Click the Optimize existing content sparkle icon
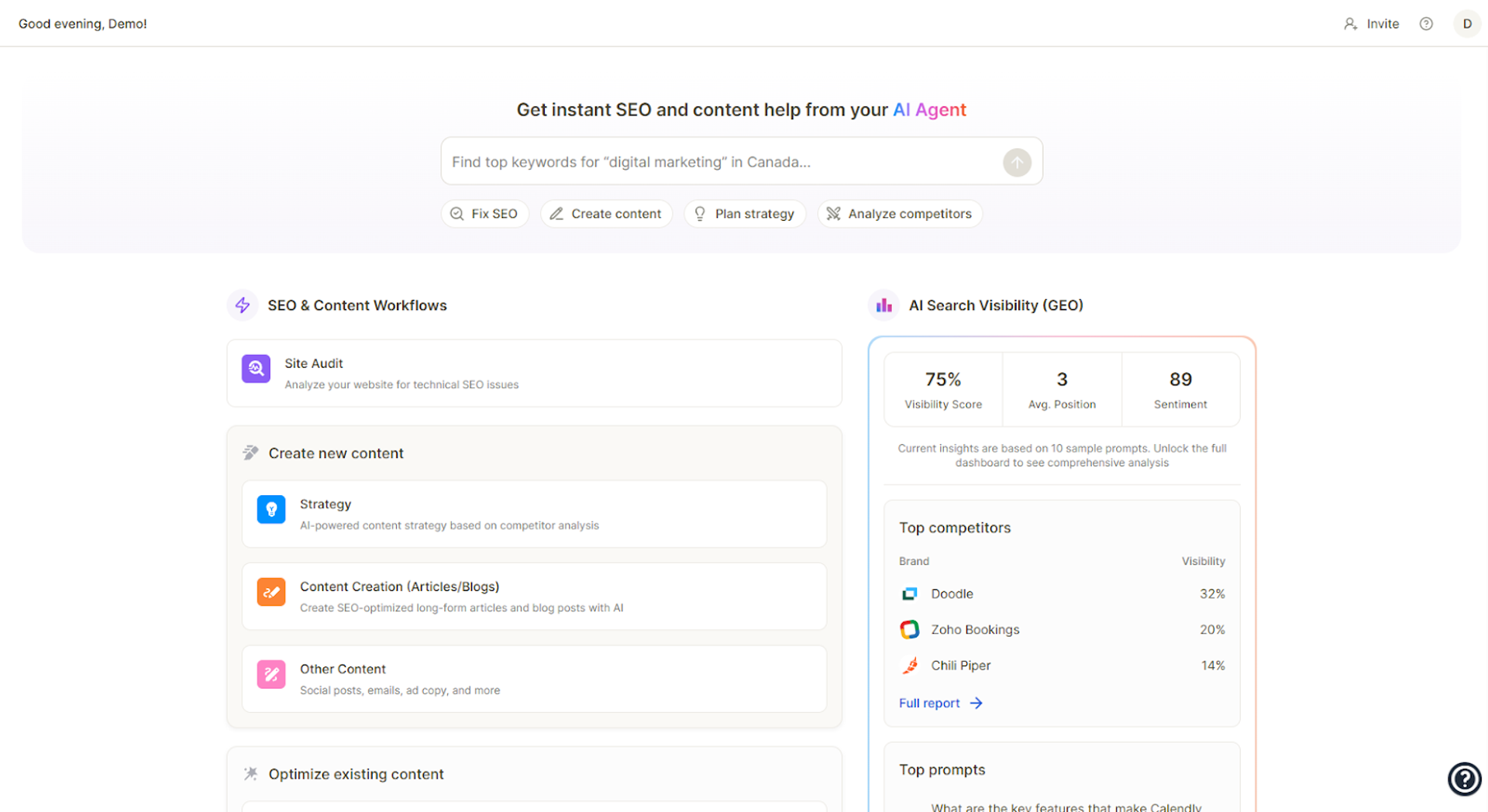Screen dimensions: 1488x812 pos(250,773)
